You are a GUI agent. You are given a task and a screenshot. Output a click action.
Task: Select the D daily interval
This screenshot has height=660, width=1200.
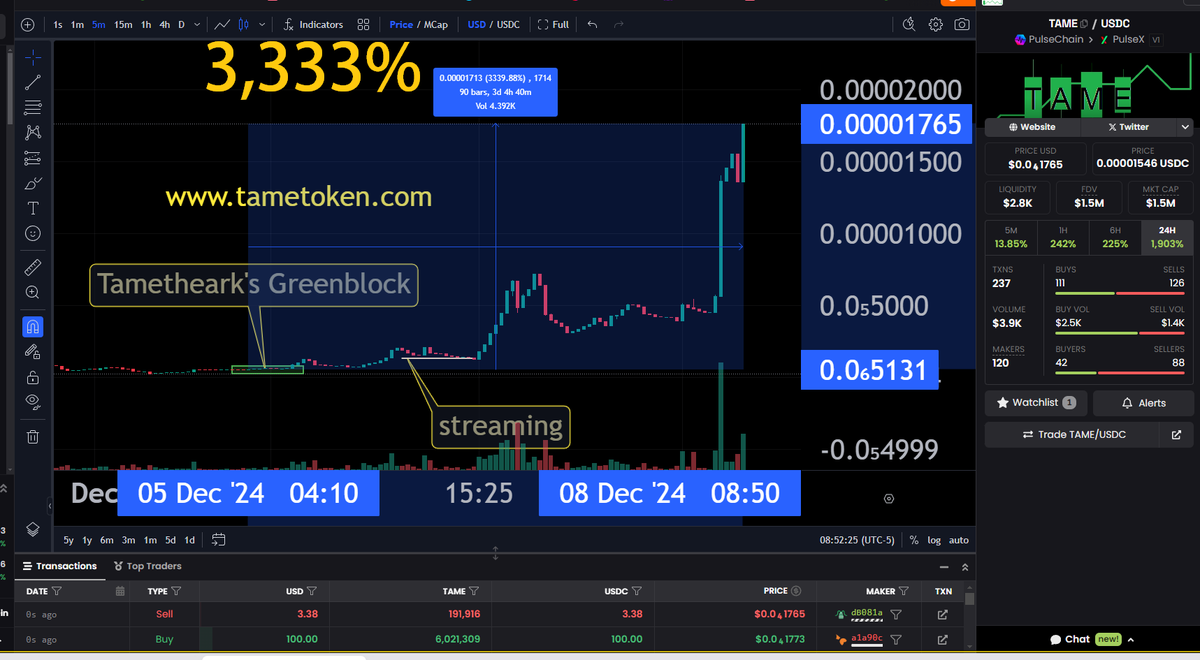click(182, 24)
